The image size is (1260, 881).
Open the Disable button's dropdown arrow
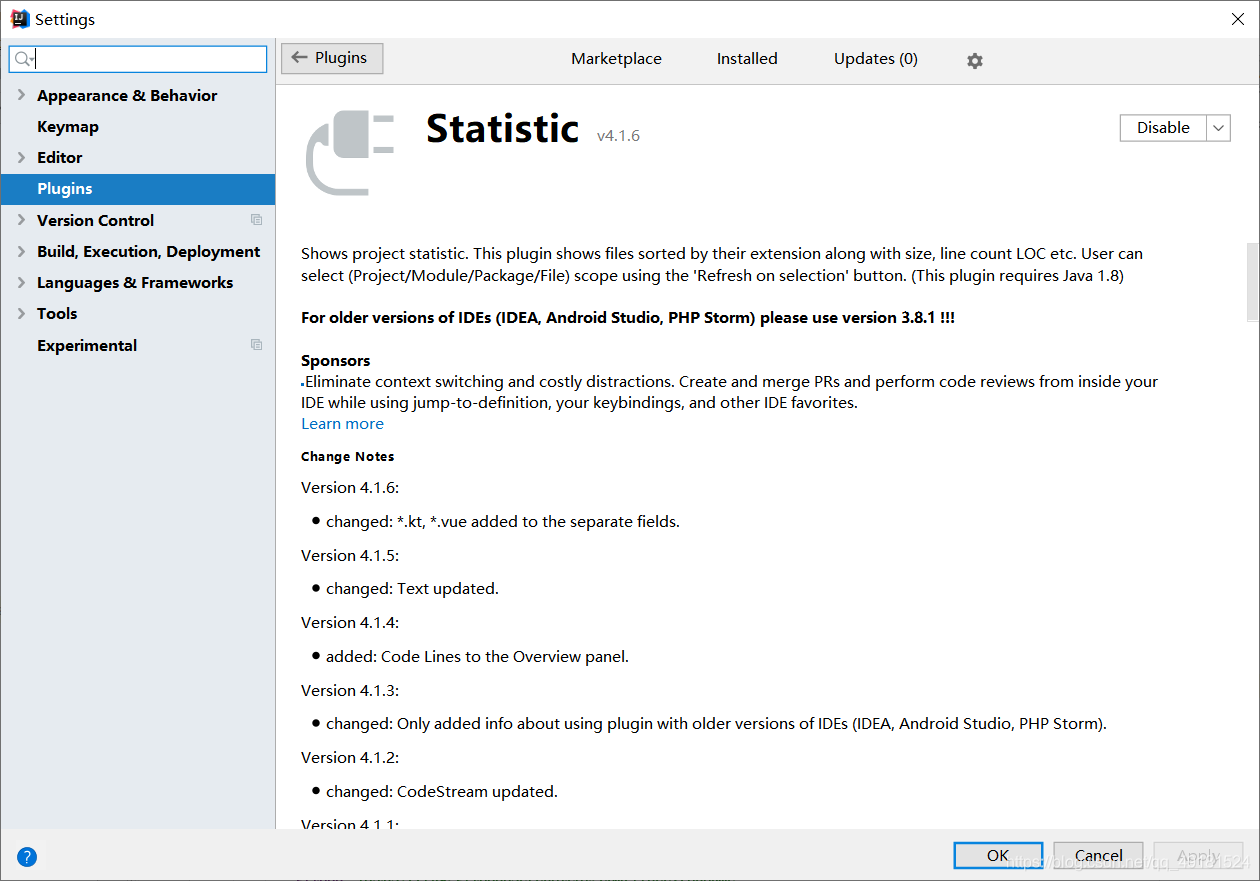[1218, 128]
